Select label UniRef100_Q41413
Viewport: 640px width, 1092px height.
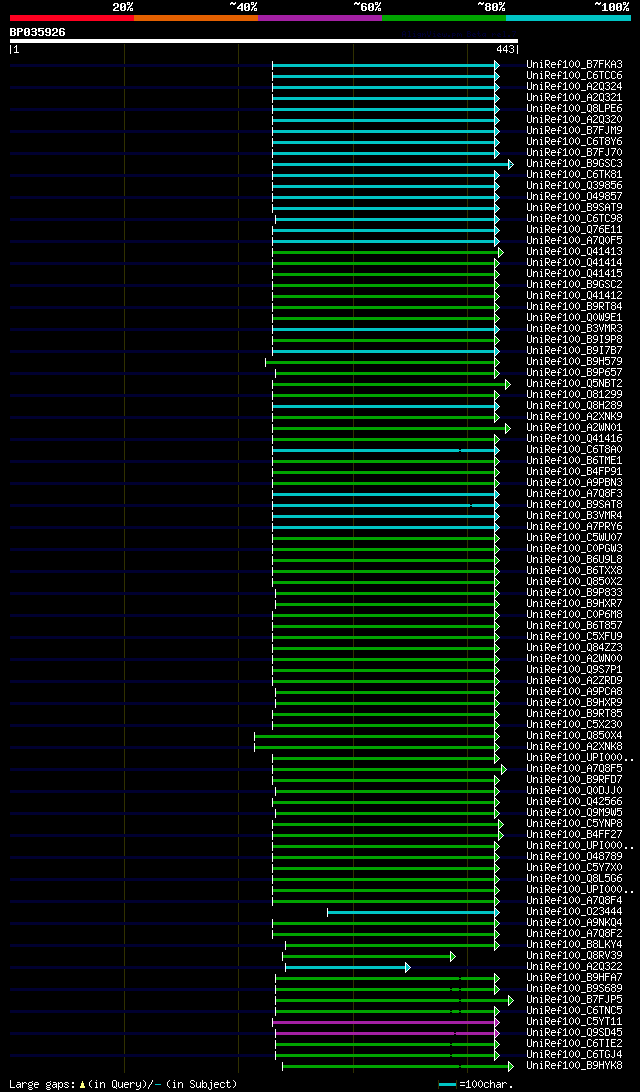coord(575,251)
